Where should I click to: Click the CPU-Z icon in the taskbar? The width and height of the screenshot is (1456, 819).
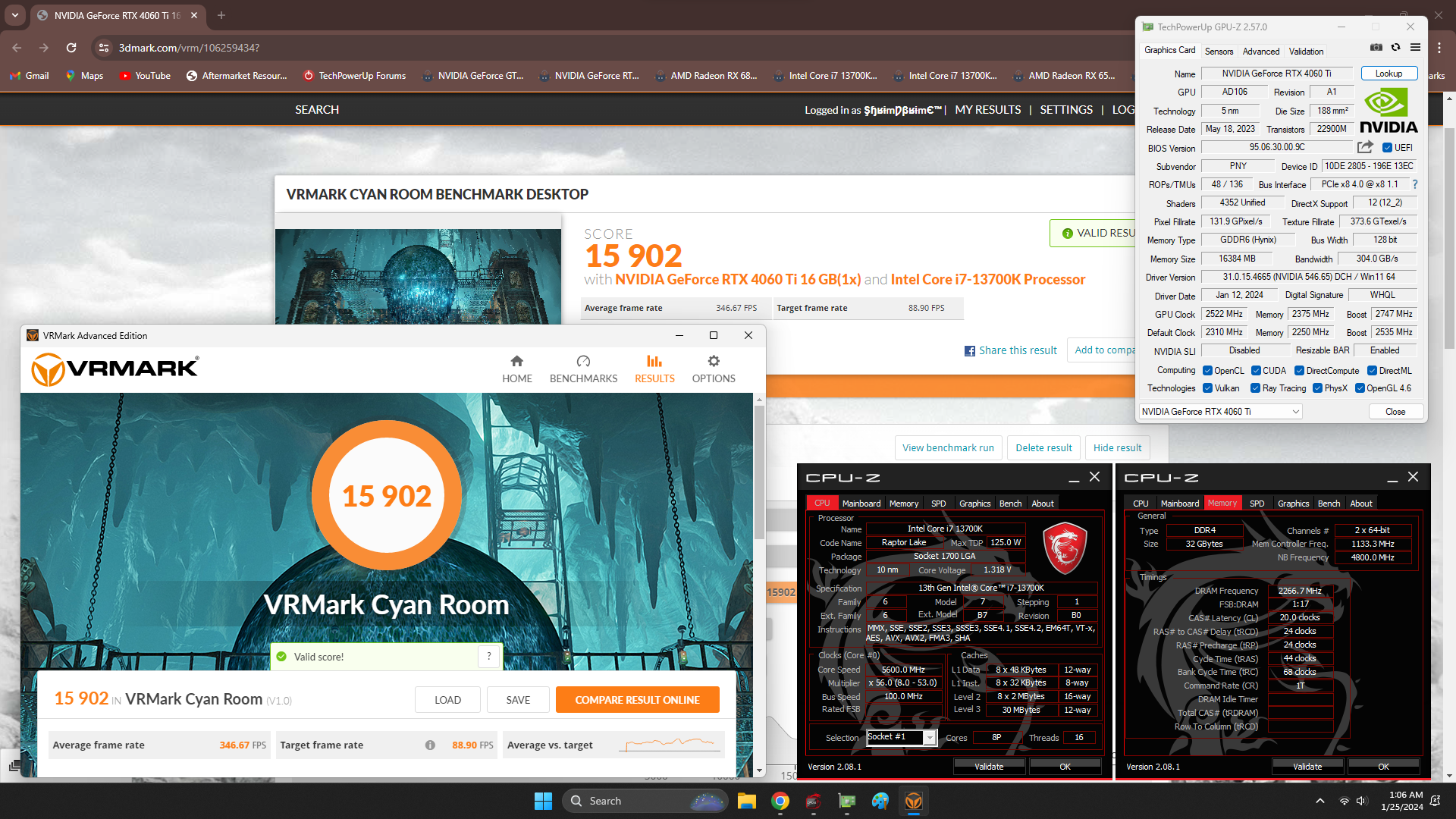(x=814, y=801)
